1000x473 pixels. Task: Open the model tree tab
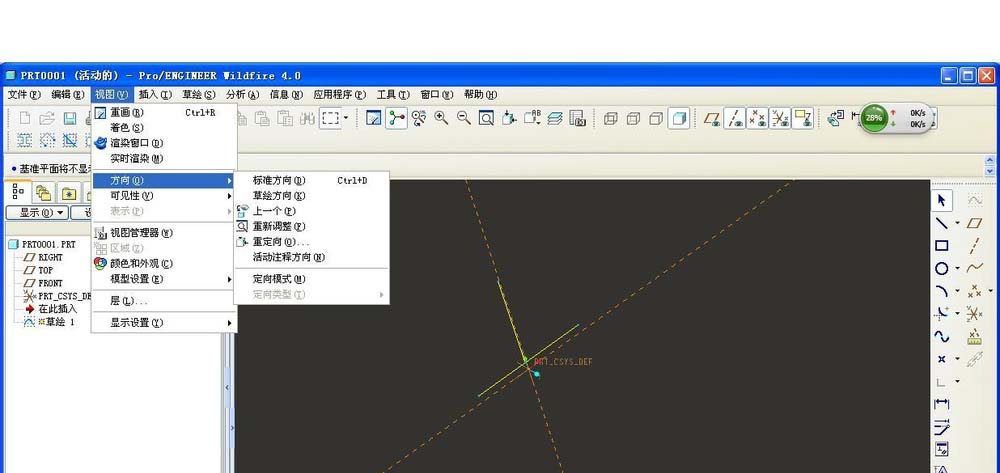18,191
